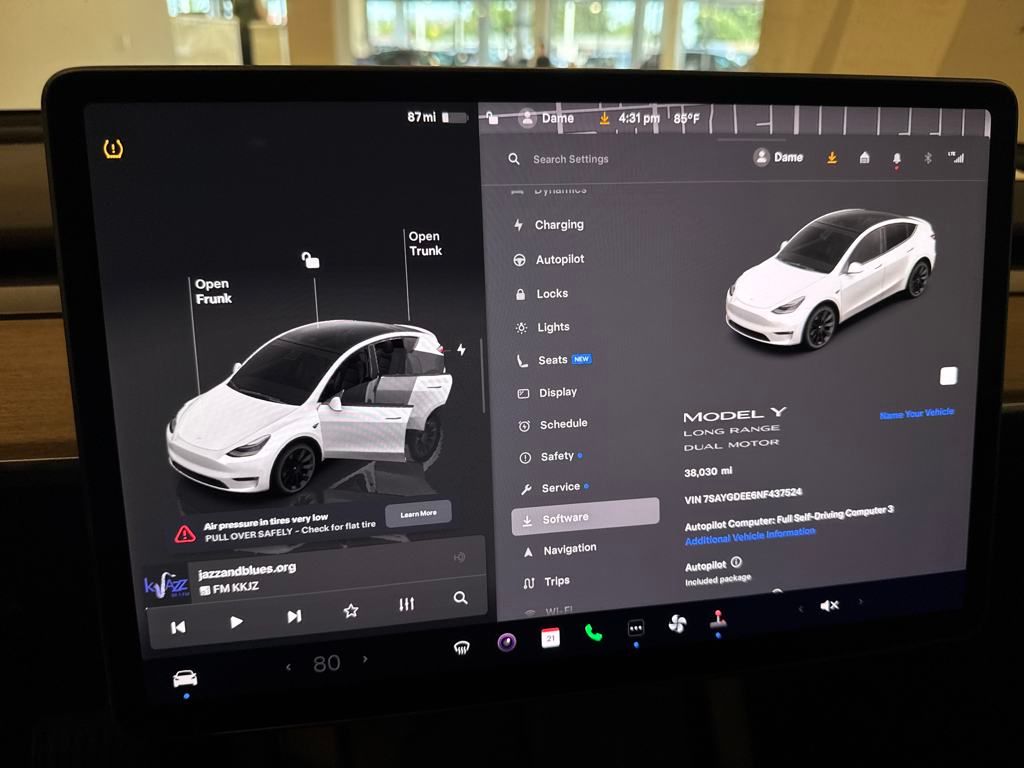
Task: Tap the battery range indicator showing 87 mi
Action: 437,118
